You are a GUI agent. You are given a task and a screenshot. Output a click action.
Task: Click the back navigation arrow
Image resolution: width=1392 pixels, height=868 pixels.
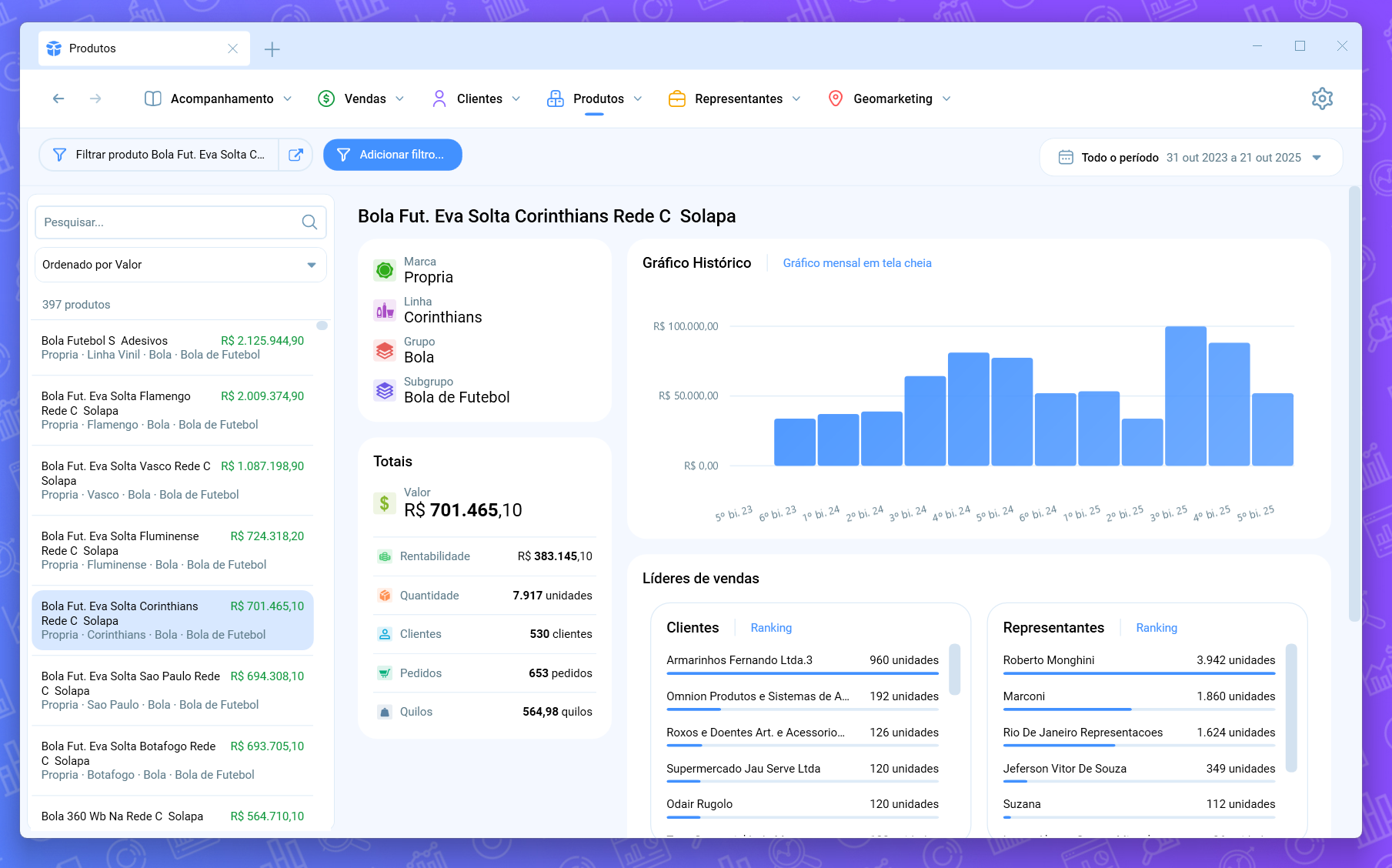[58, 98]
